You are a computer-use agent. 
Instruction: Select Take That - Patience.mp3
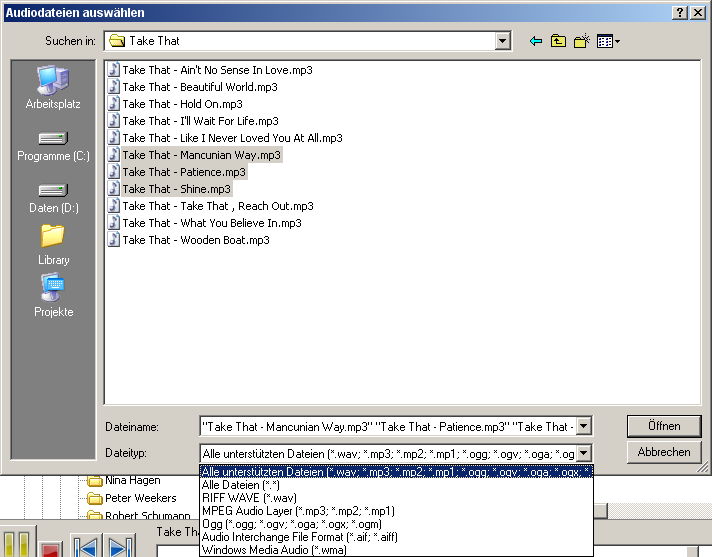pos(177,172)
